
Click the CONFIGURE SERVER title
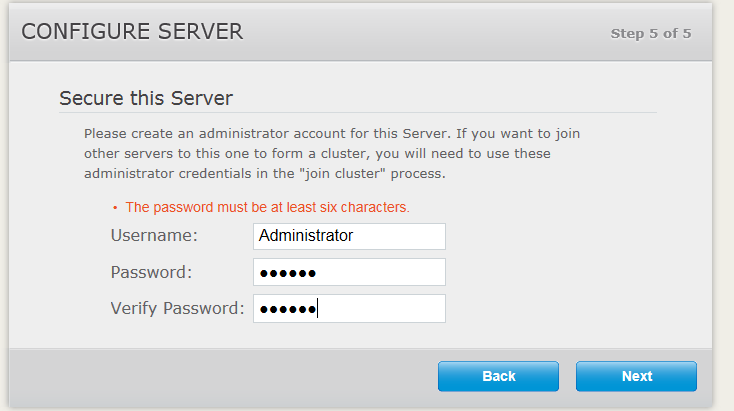132,32
